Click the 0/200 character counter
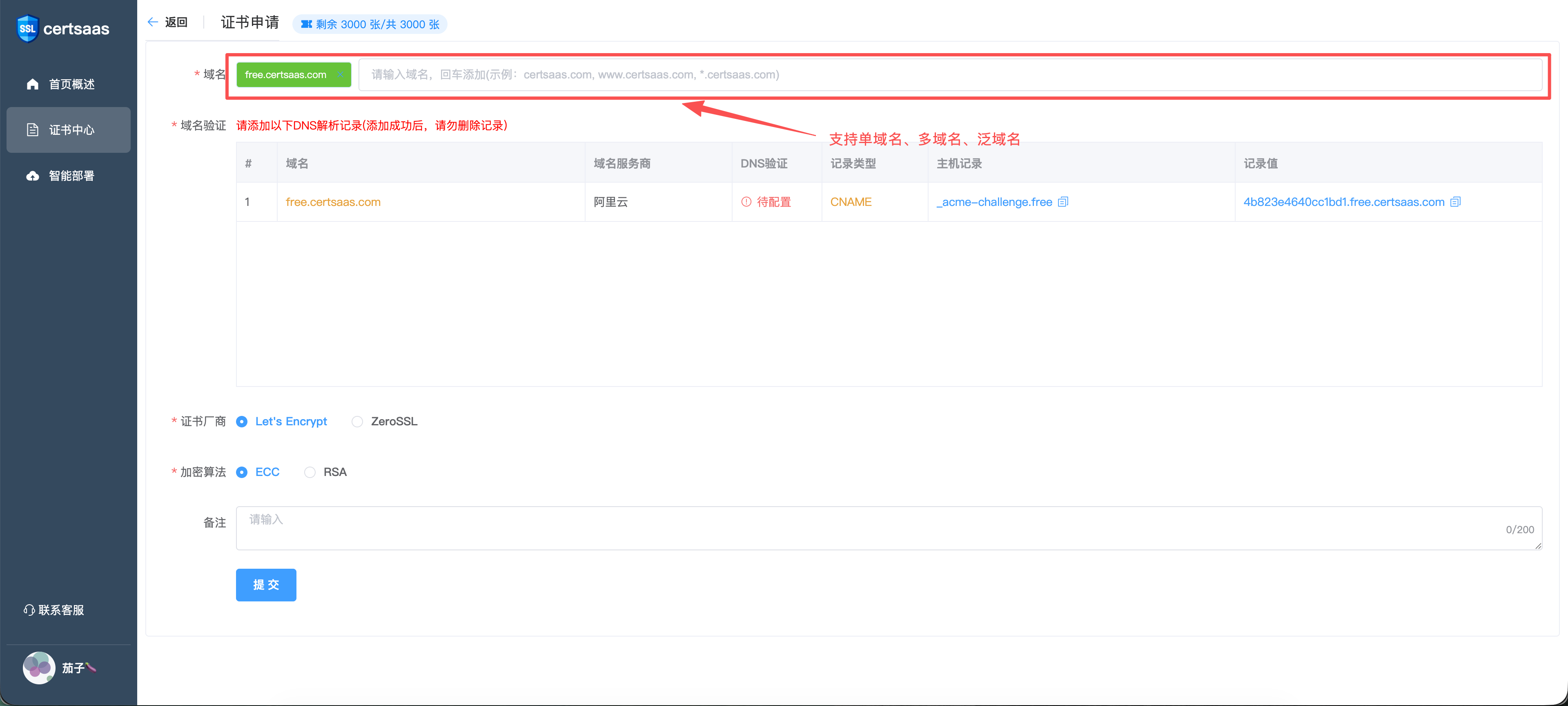Viewport: 1568px width, 706px height. 1519,529
